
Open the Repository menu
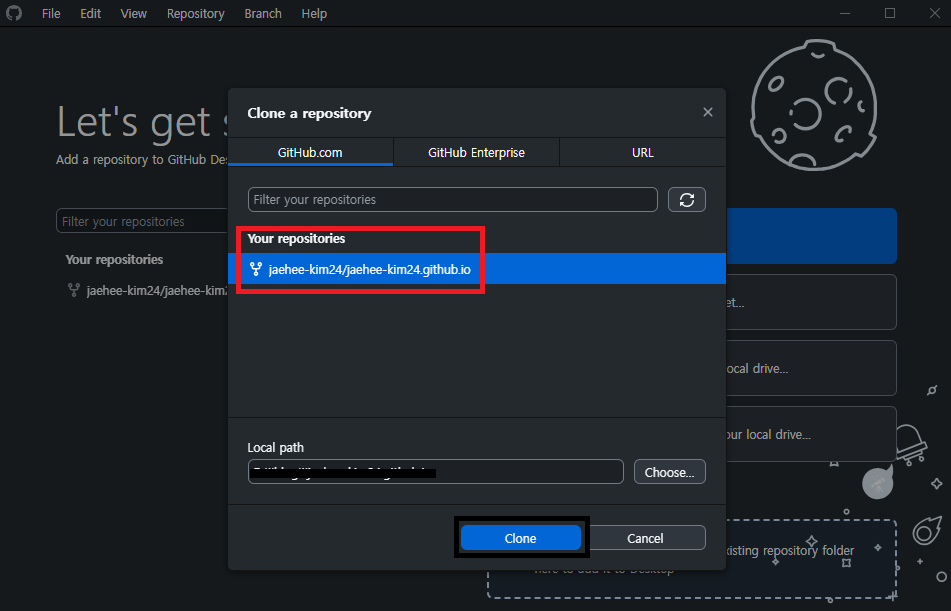pos(195,13)
